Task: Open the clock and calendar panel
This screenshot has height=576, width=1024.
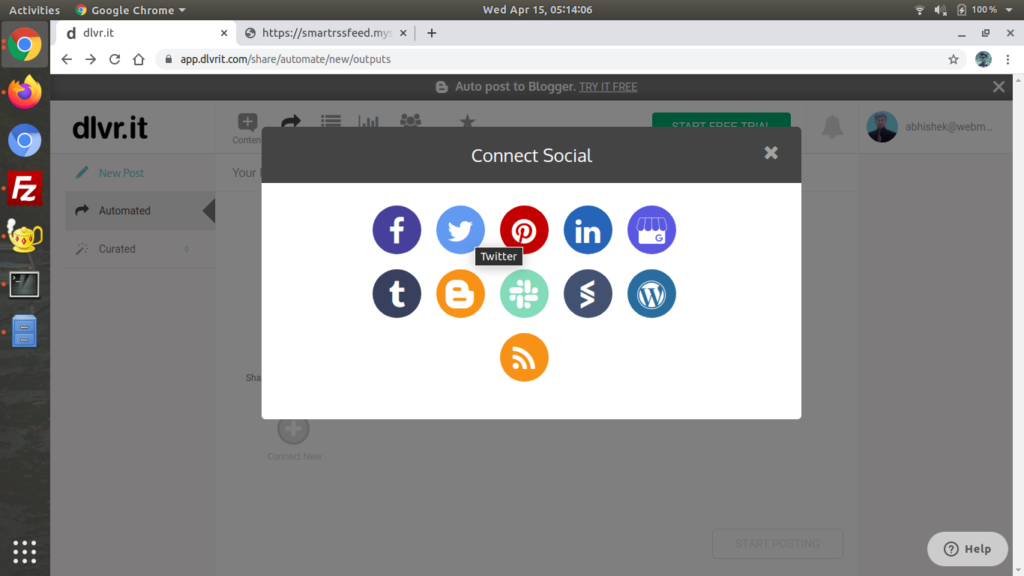Action: coord(537,10)
